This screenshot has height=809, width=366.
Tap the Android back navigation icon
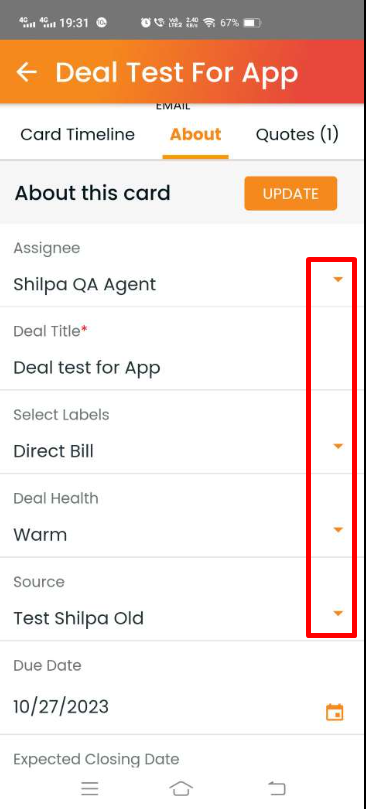pyautogui.click(x=277, y=788)
